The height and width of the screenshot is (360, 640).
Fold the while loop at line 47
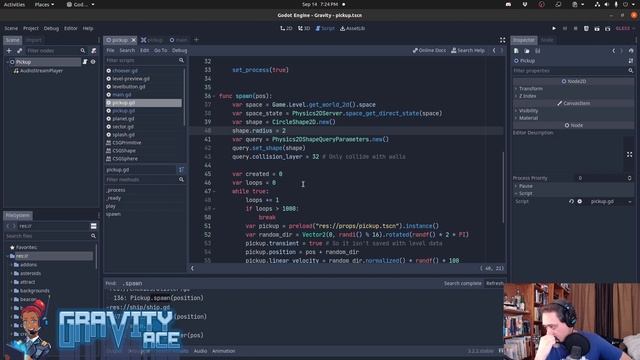point(215,191)
